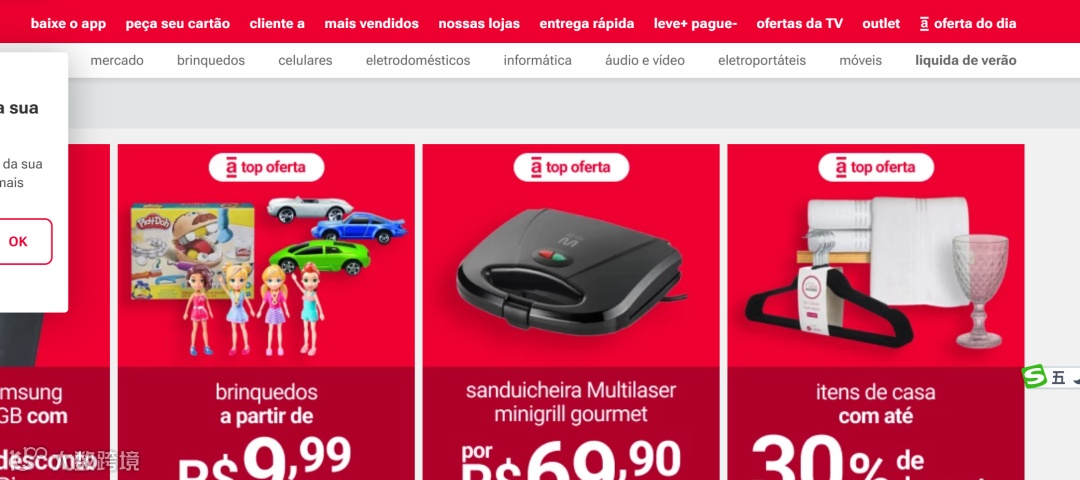This screenshot has width=1080, height=480.
Task: Open nossas lojas from the top bar
Action: (479, 23)
